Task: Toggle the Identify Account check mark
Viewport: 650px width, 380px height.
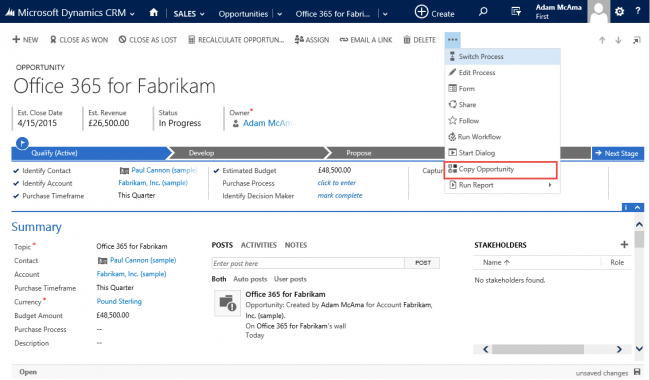Action: [16, 183]
